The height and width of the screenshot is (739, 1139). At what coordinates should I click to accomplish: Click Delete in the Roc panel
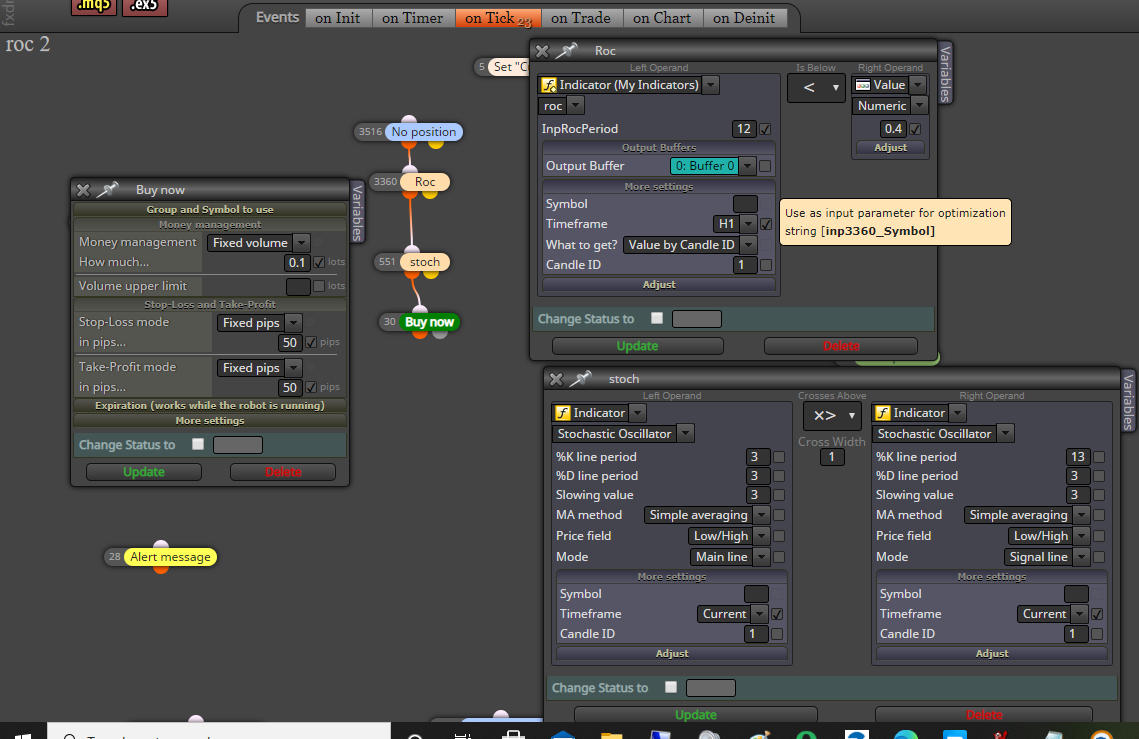pyautogui.click(x=841, y=346)
